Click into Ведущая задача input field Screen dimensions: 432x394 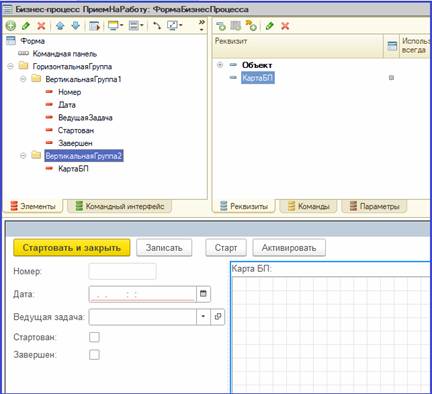[x=143, y=317]
